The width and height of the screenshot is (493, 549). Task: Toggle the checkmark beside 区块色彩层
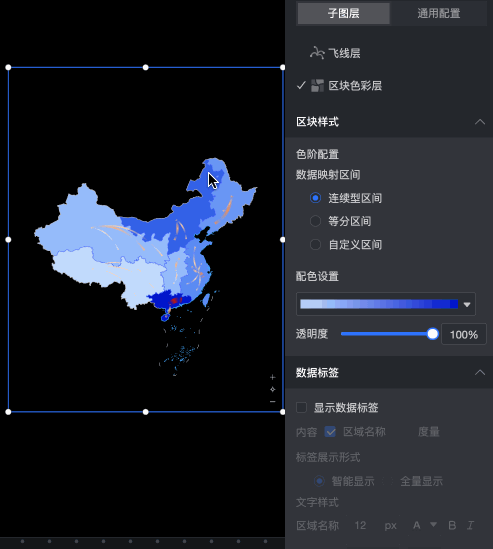(301, 85)
